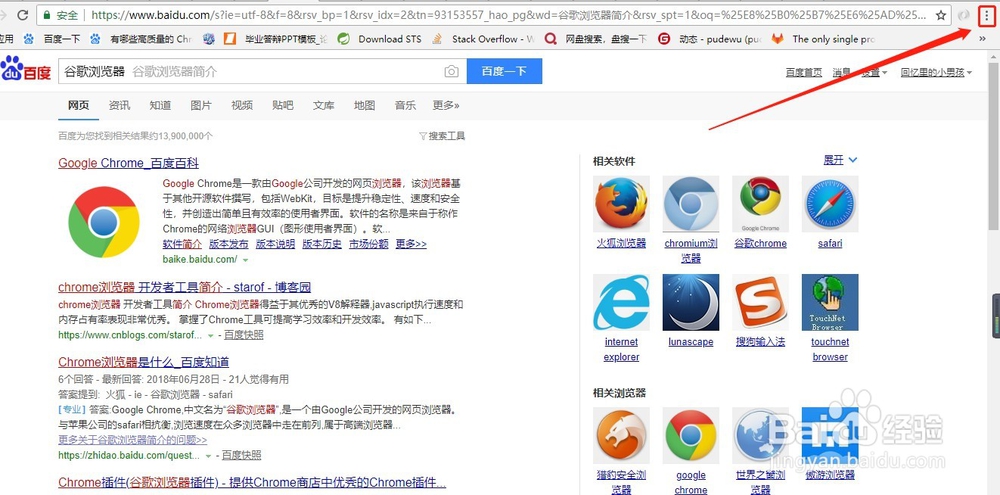Bookmark this page with star icon
The width and height of the screenshot is (1000, 495).
[x=941, y=15]
